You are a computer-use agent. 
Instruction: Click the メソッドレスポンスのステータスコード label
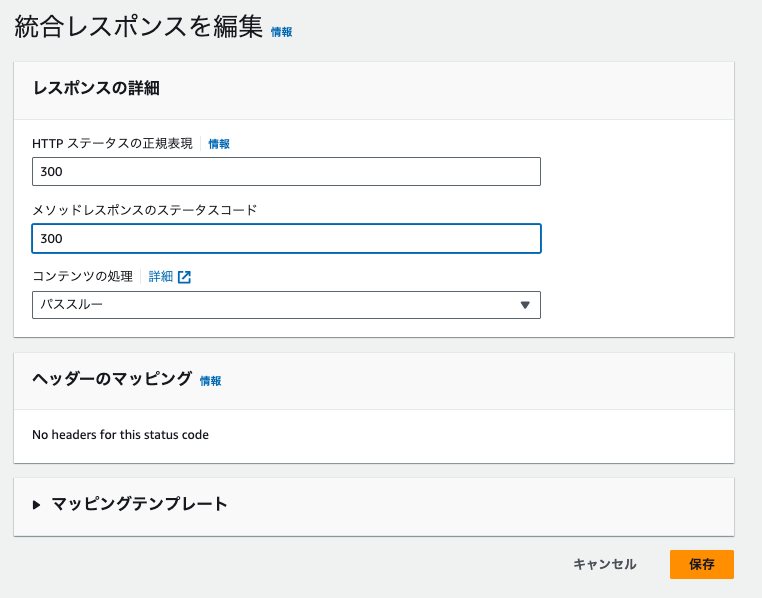click(144, 210)
